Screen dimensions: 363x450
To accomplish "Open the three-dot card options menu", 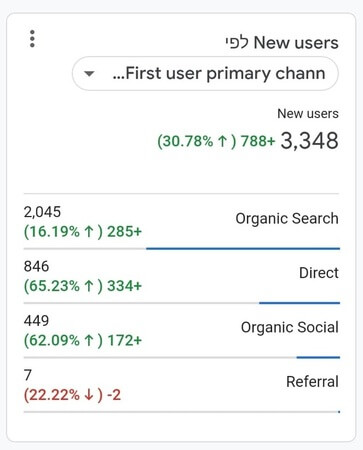I will click(32, 39).
